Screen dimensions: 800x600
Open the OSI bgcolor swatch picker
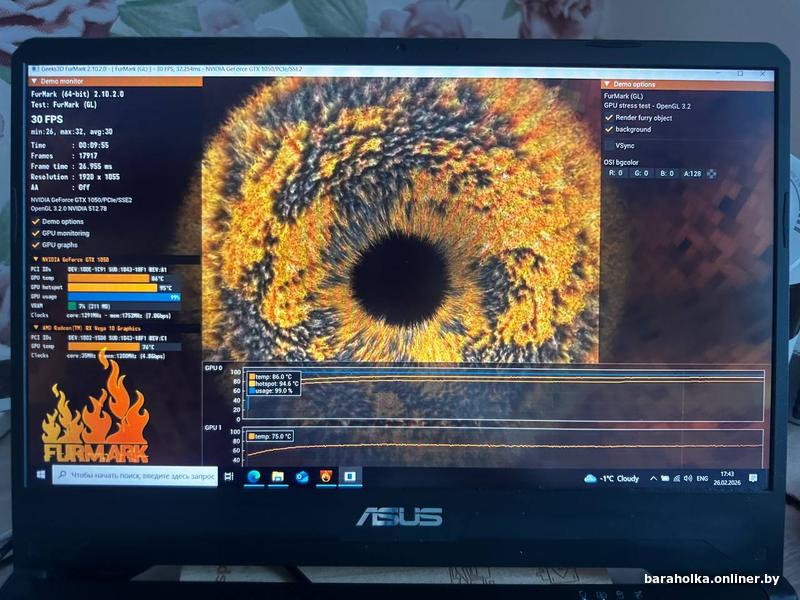tap(711, 174)
